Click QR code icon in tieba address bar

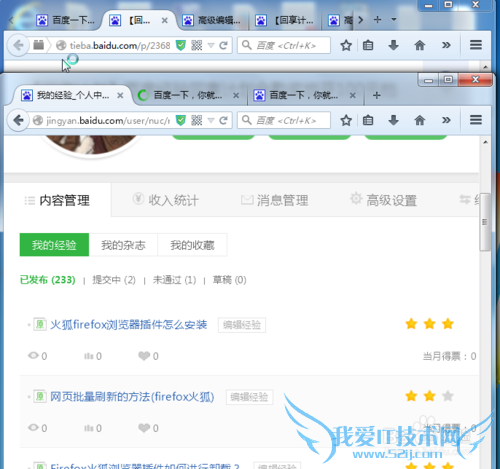[x=197, y=45]
